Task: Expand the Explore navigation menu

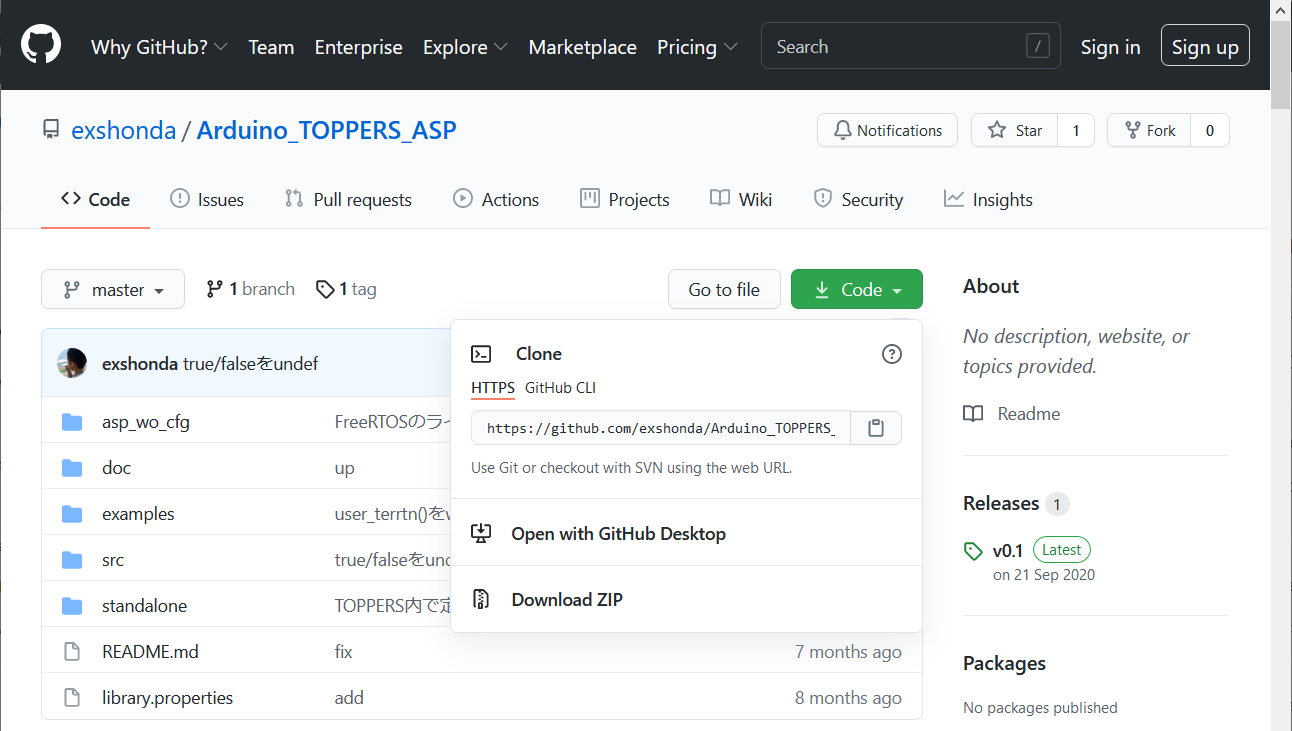Action: pos(465,47)
